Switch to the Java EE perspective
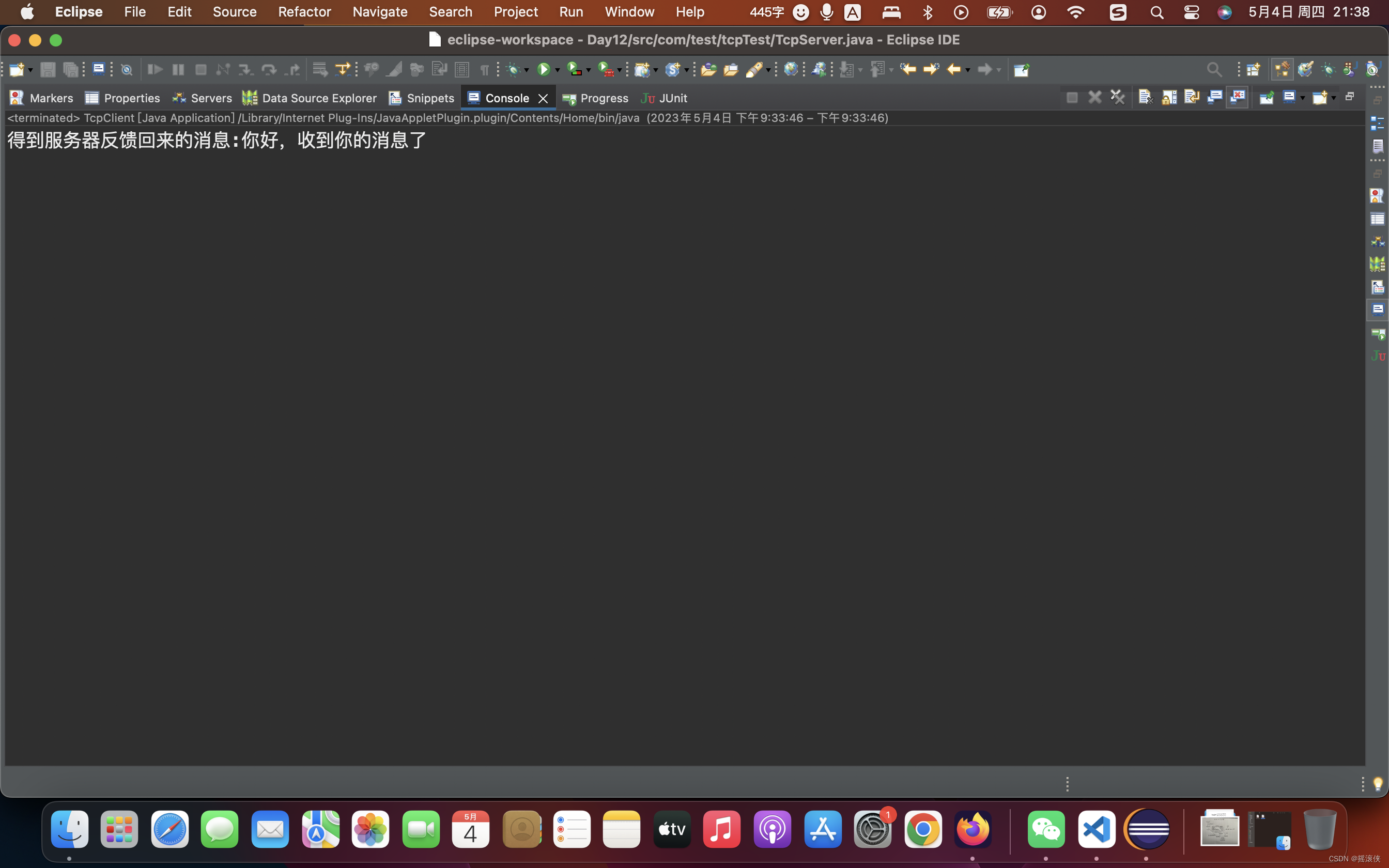The image size is (1389, 868). click(x=1282, y=70)
